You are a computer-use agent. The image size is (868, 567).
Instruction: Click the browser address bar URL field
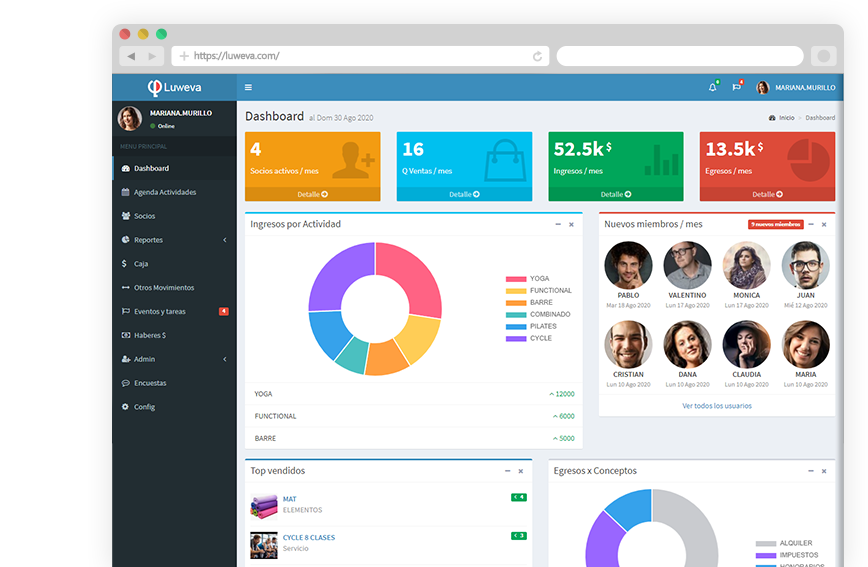(x=360, y=56)
